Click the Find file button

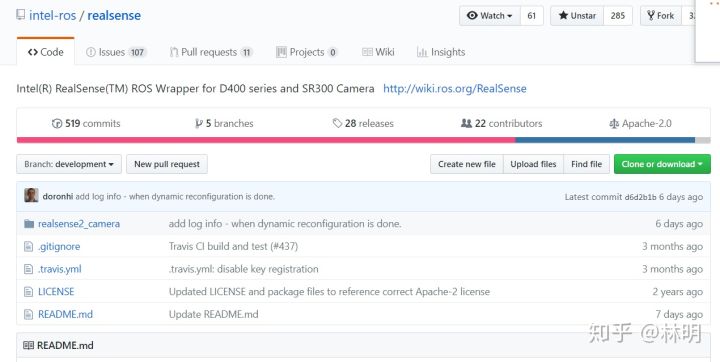[586, 164]
